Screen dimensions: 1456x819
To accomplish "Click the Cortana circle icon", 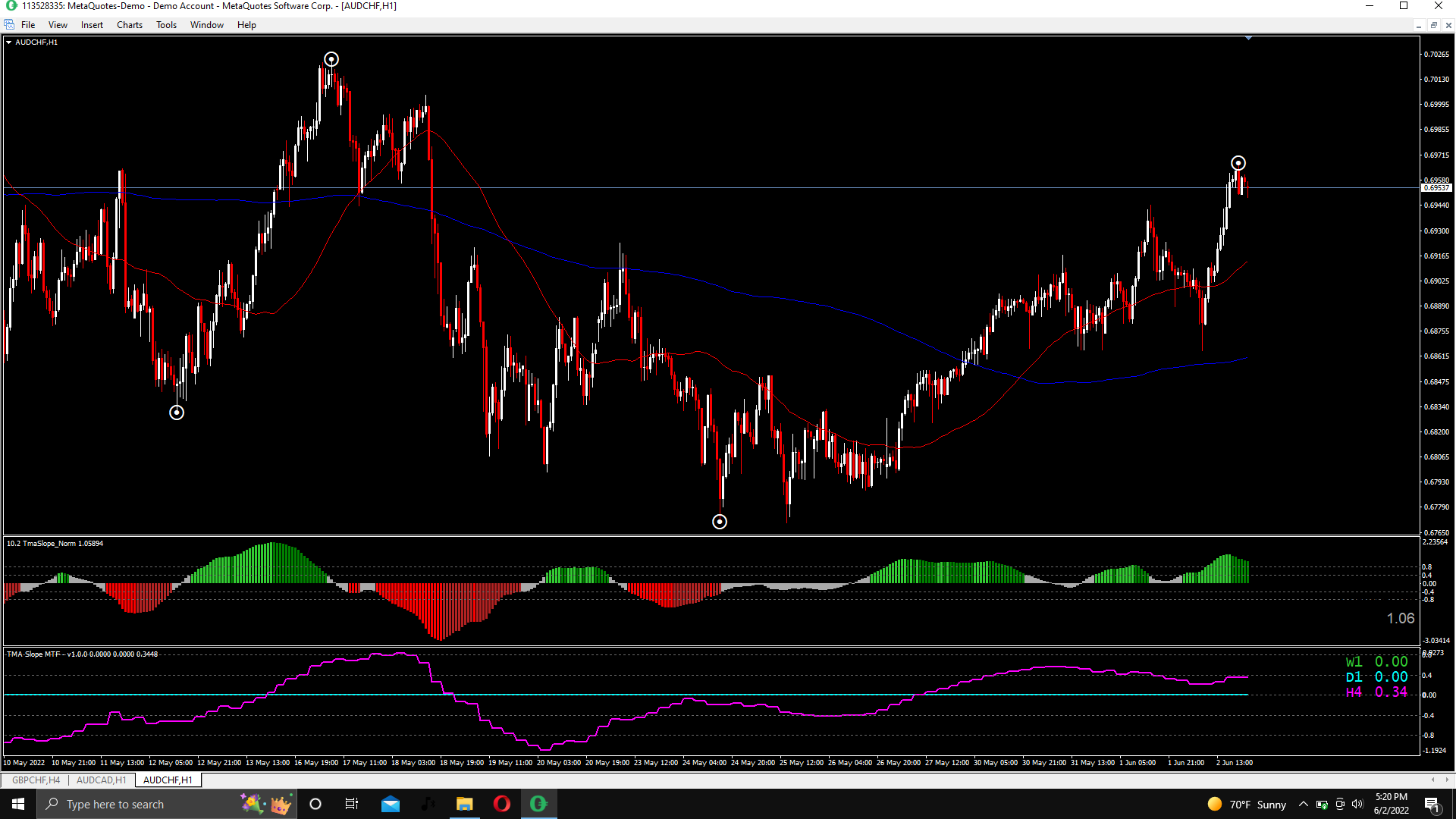I will click(315, 804).
